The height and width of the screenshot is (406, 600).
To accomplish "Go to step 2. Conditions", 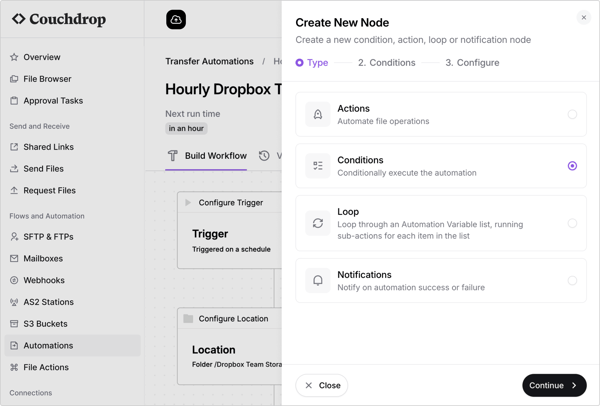I will click(386, 63).
